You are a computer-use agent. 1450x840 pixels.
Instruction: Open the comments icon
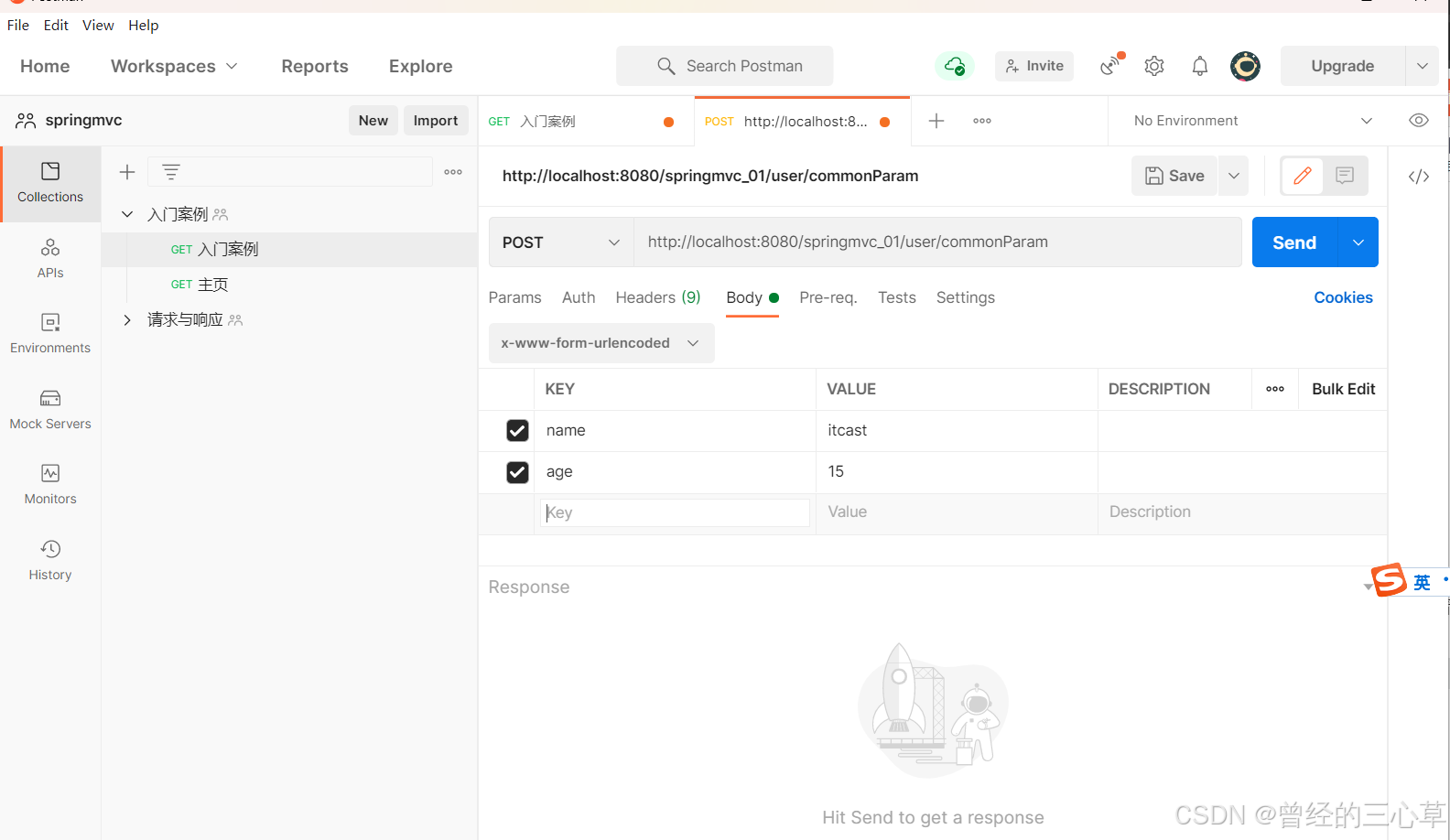(1345, 176)
